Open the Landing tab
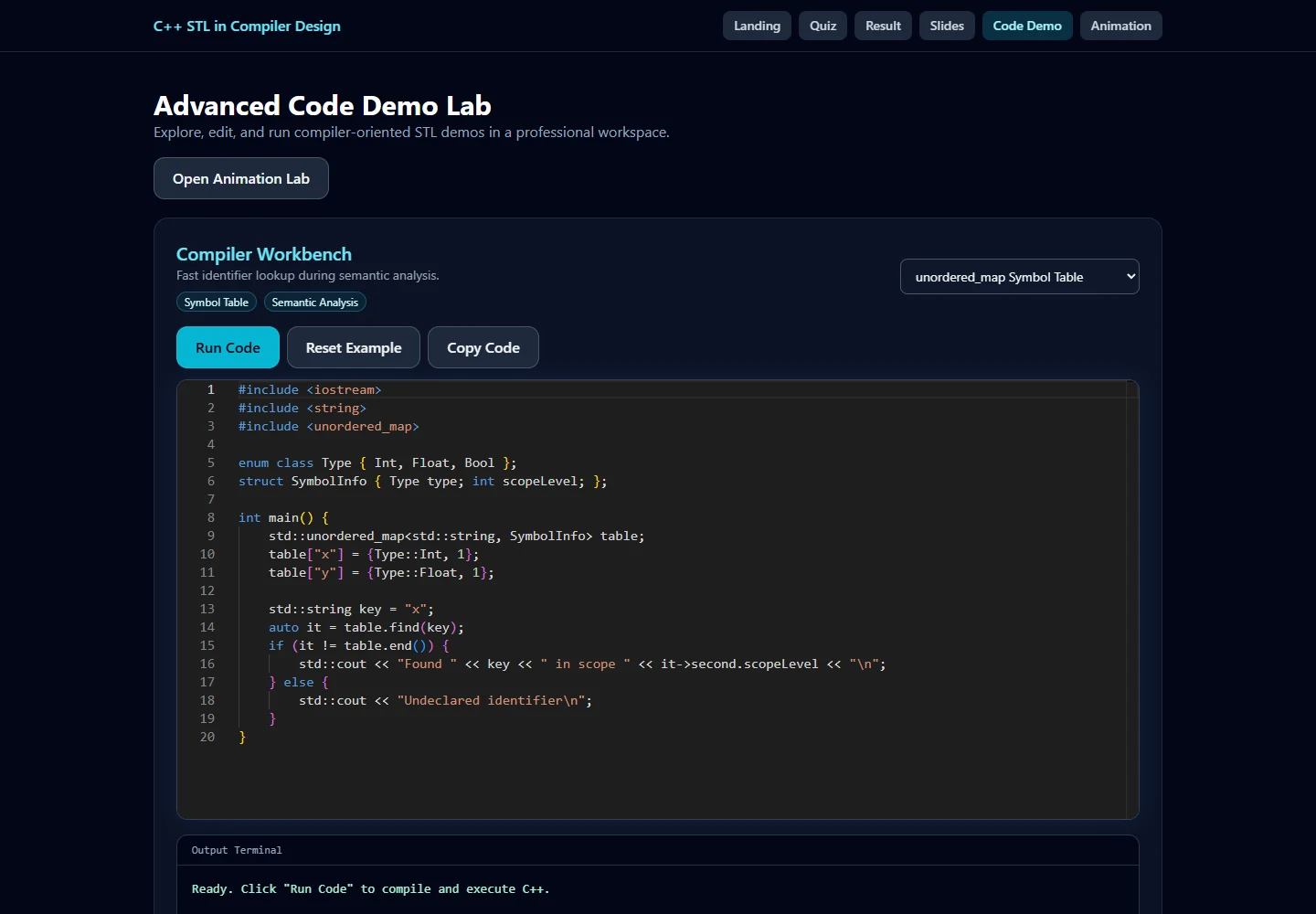Viewport: 1316px width, 914px height. [757, 26]
